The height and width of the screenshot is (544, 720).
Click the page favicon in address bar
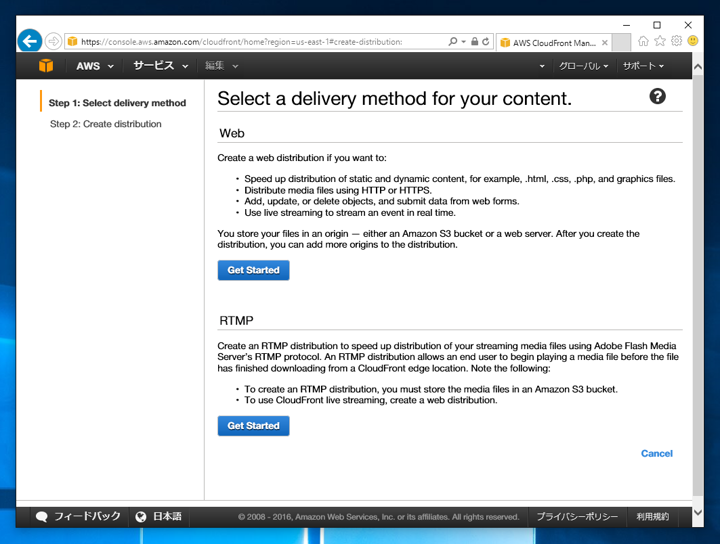pos(73,42)
